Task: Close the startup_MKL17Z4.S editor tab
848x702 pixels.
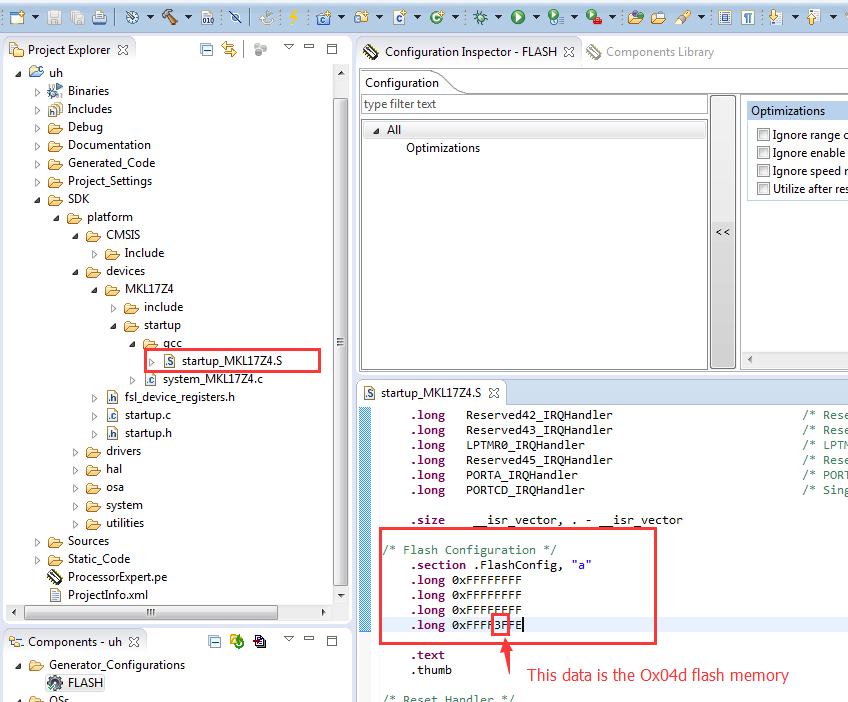Action: pos(494,393)
